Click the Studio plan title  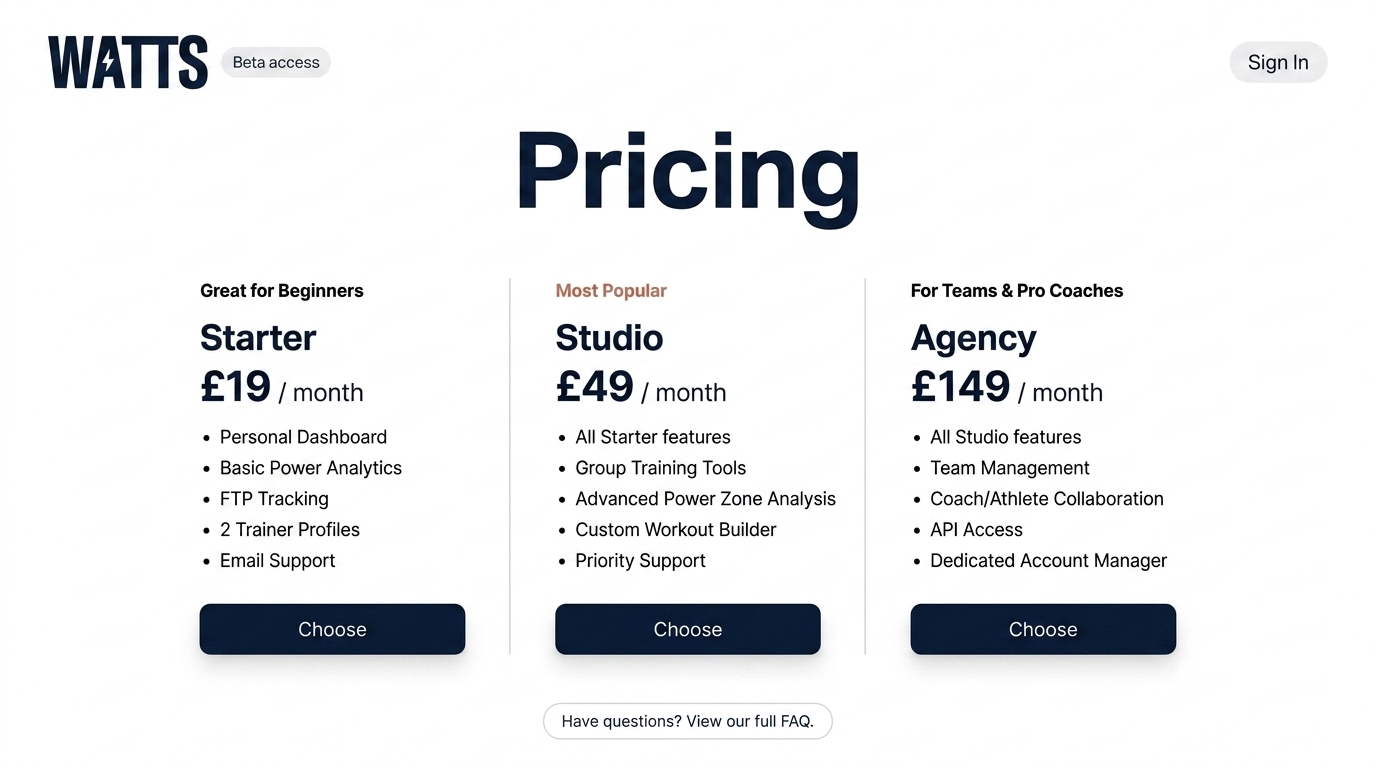pos(609,338)
